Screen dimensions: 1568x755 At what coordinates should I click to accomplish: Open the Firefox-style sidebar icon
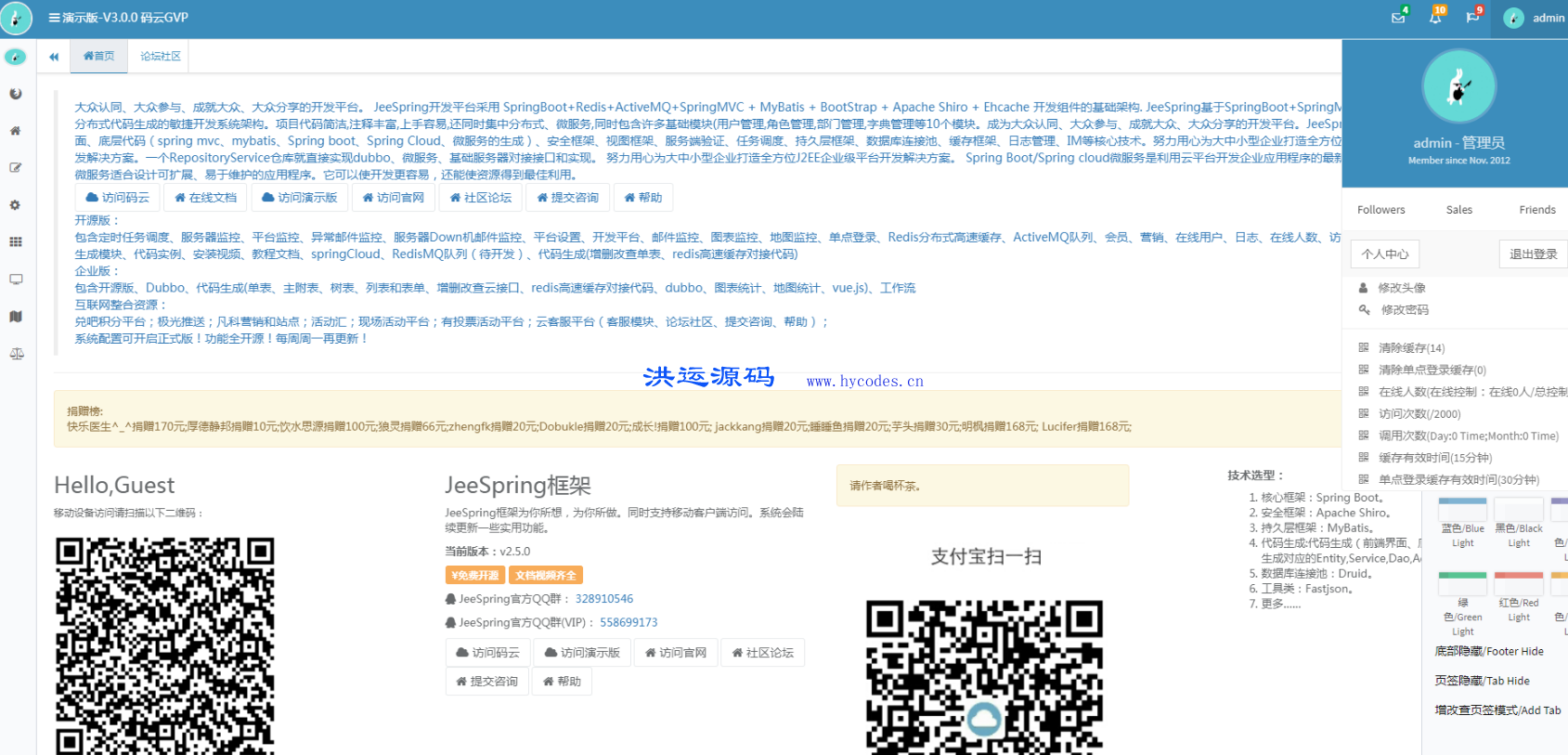[16, 94]
